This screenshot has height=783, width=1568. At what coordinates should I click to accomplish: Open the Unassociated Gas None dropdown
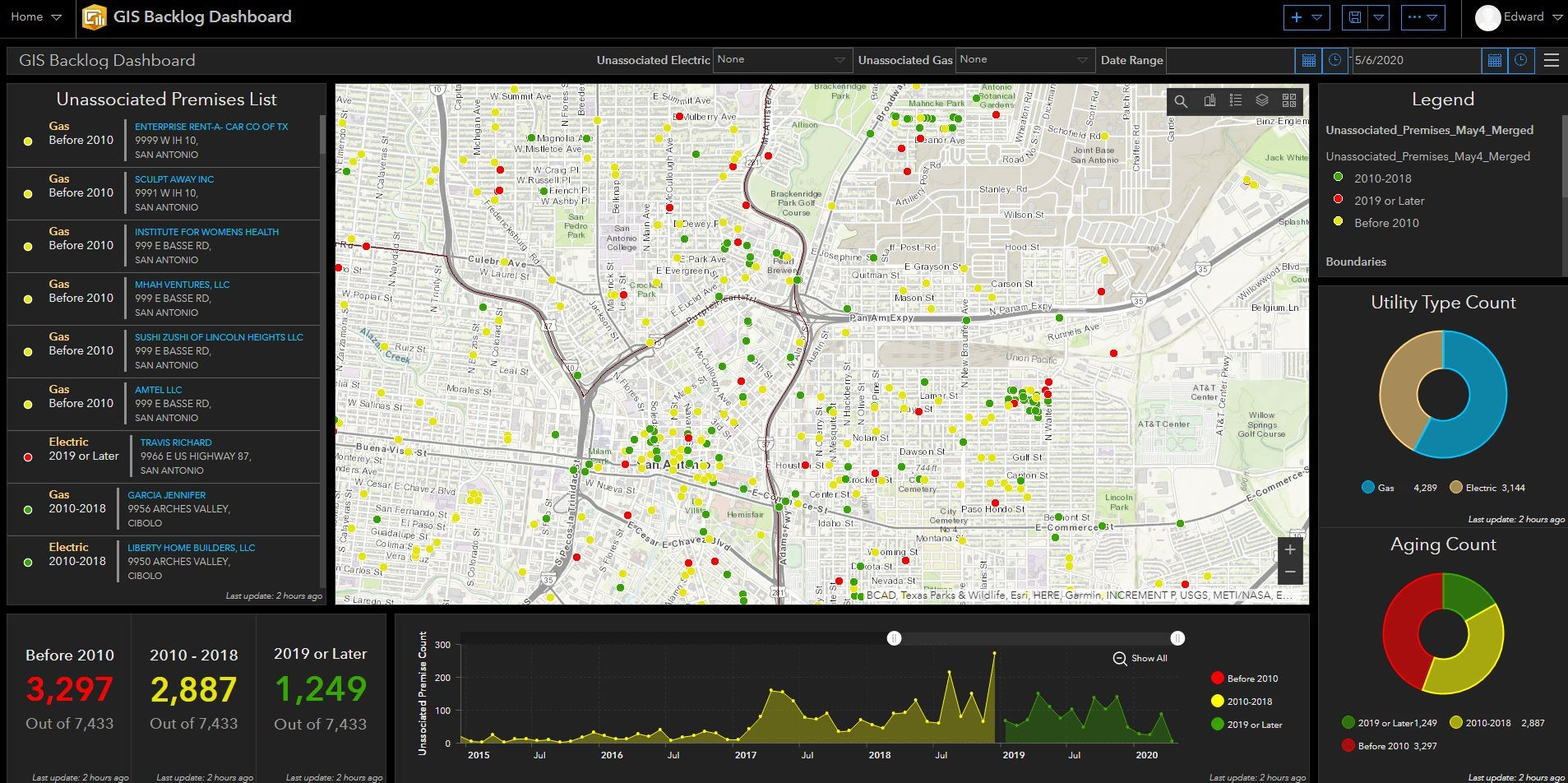1025,59
